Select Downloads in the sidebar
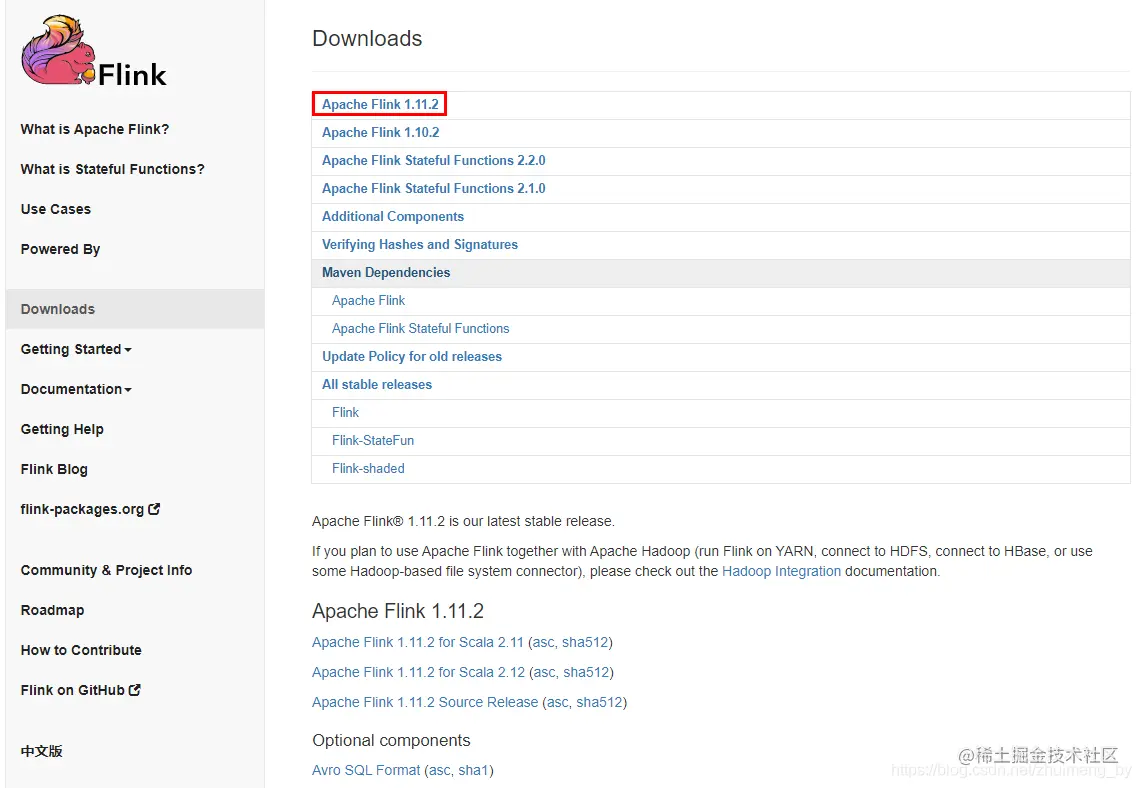Image resolution: width=1141 pixels, height=788 pixels. (x=135, y=309)
